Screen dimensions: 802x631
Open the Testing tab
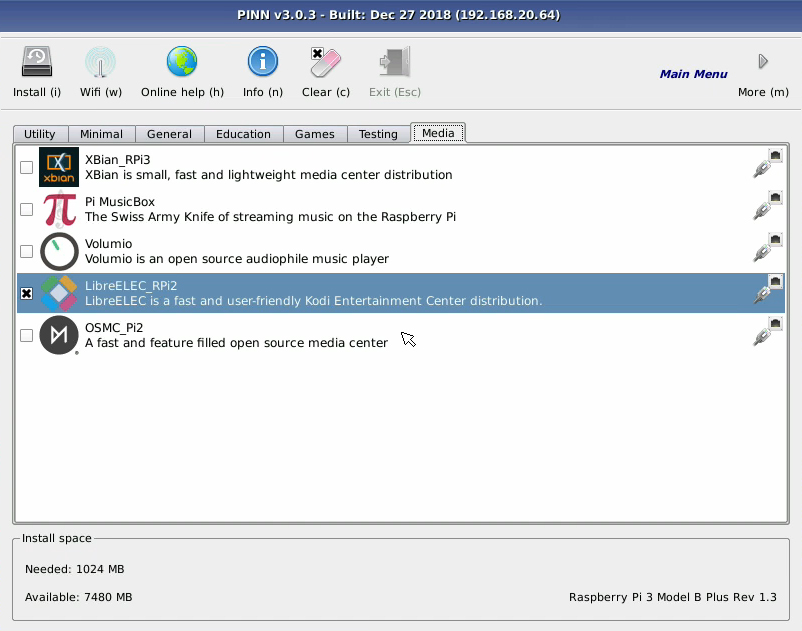pos(378,134)
